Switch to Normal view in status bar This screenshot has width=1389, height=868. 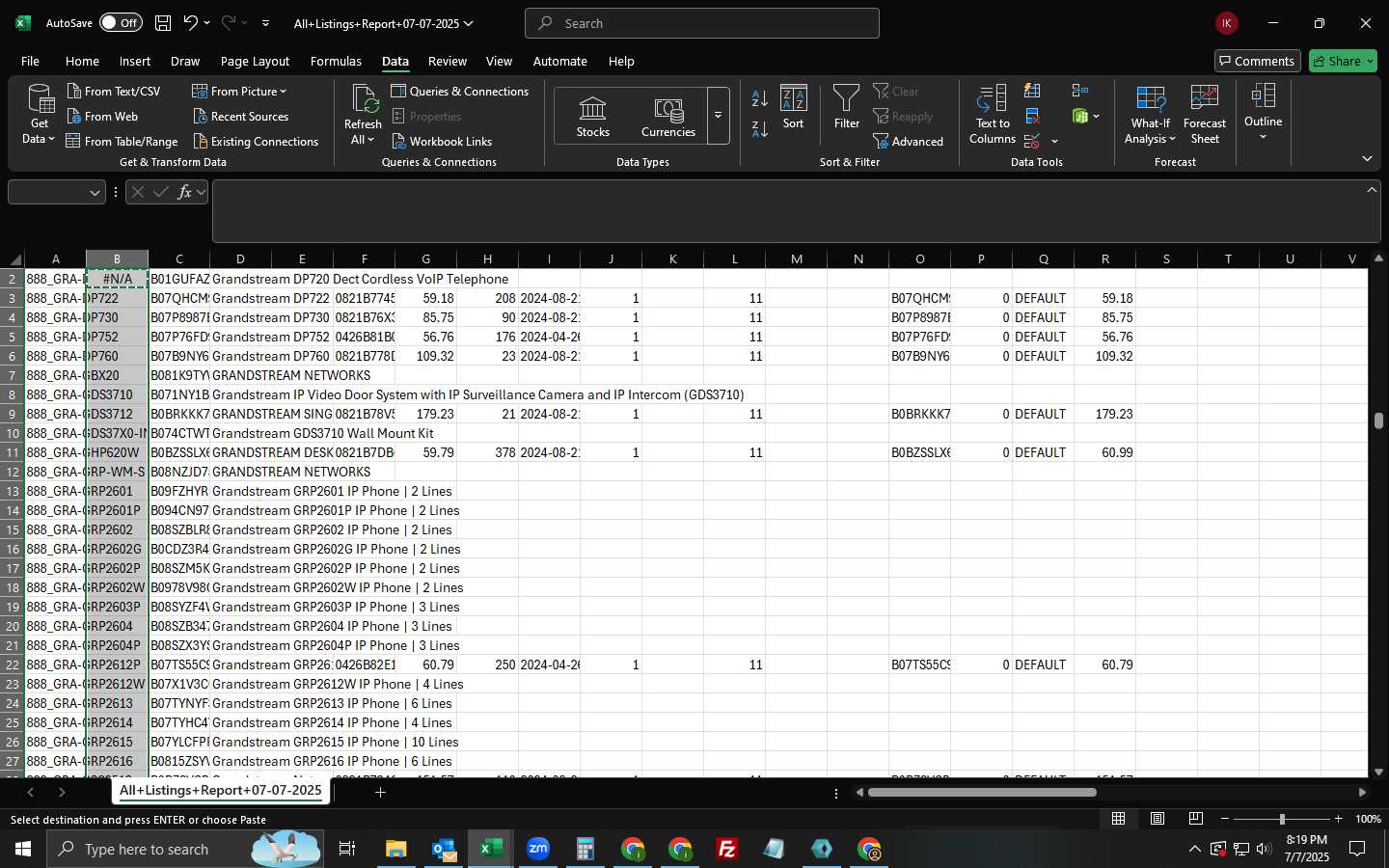coord(1118,819)
